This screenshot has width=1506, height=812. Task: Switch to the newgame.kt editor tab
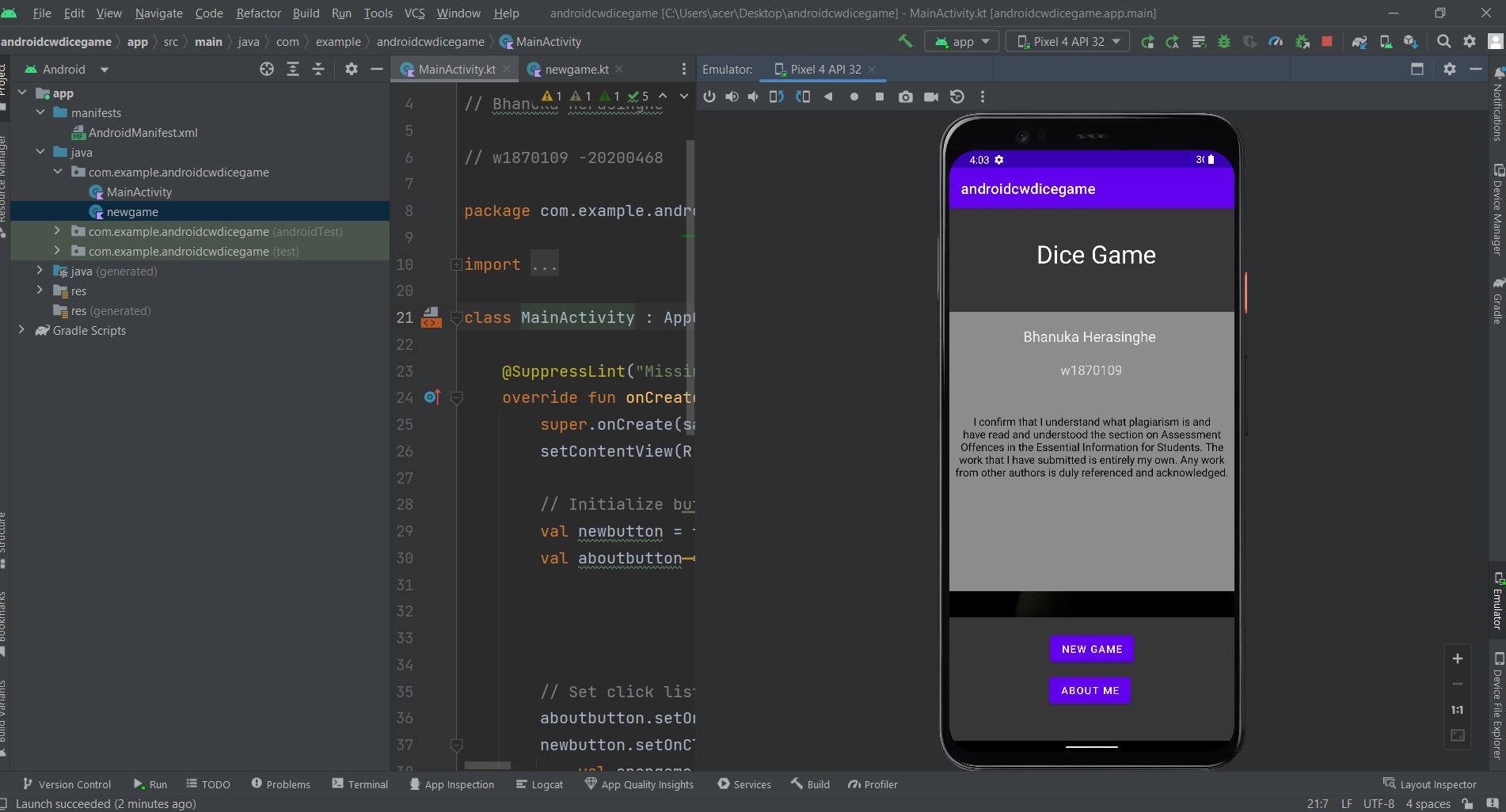tap(576, 70)
